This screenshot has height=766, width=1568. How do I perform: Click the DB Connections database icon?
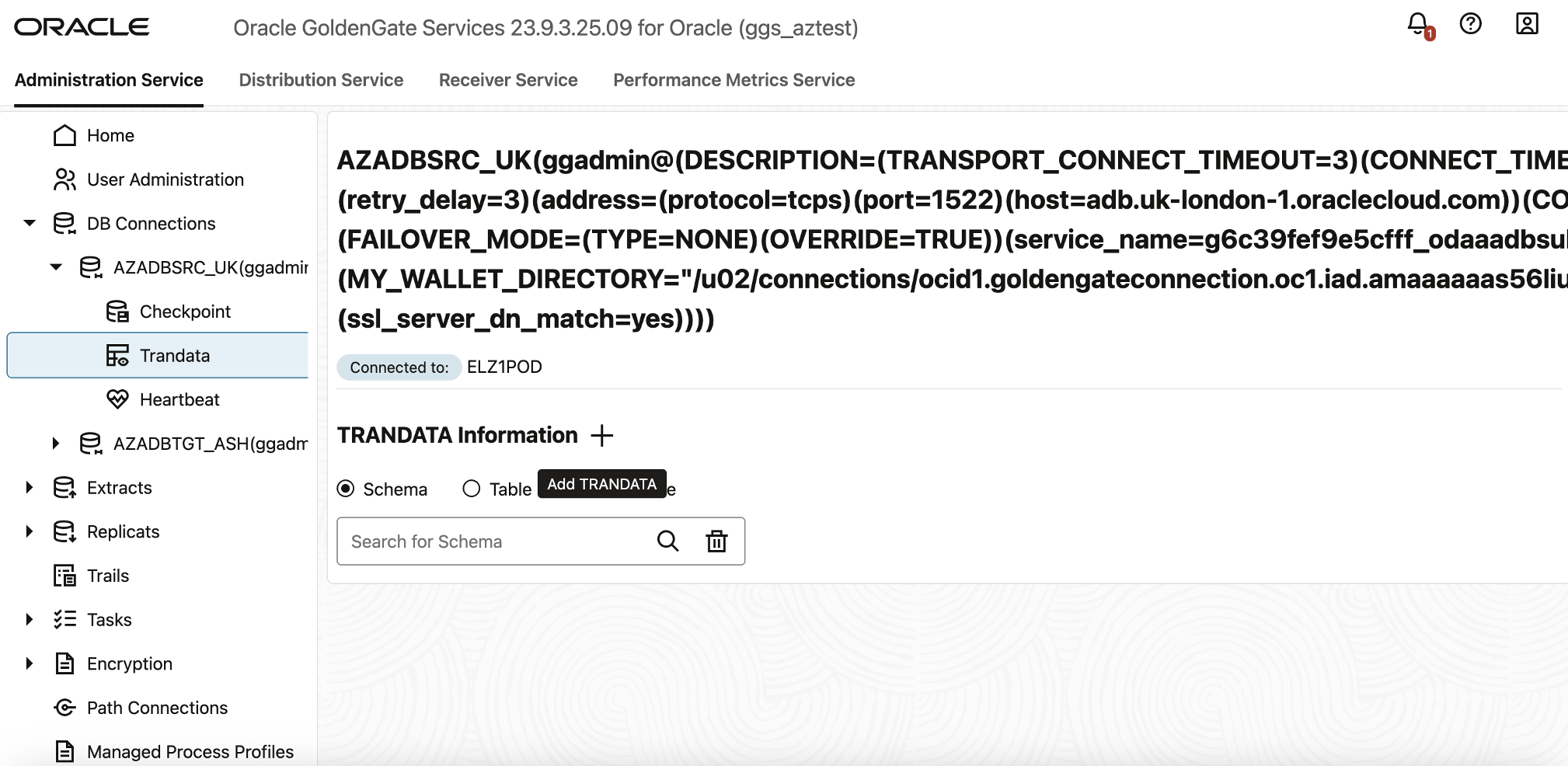tap(64, 224)
